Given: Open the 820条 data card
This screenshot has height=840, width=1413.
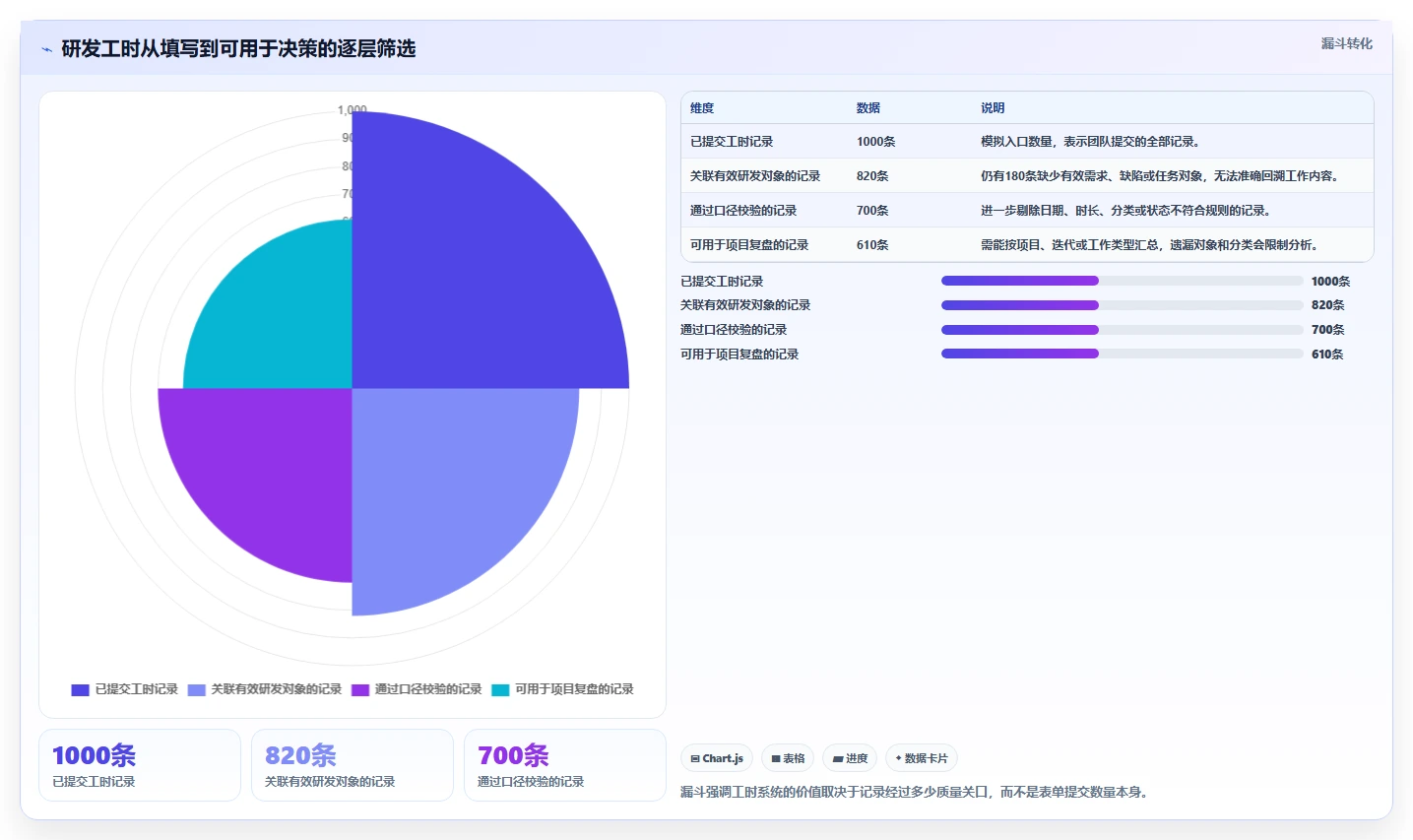Looking at the screenshot, I should pyautogui.click(x=353, y=765).
